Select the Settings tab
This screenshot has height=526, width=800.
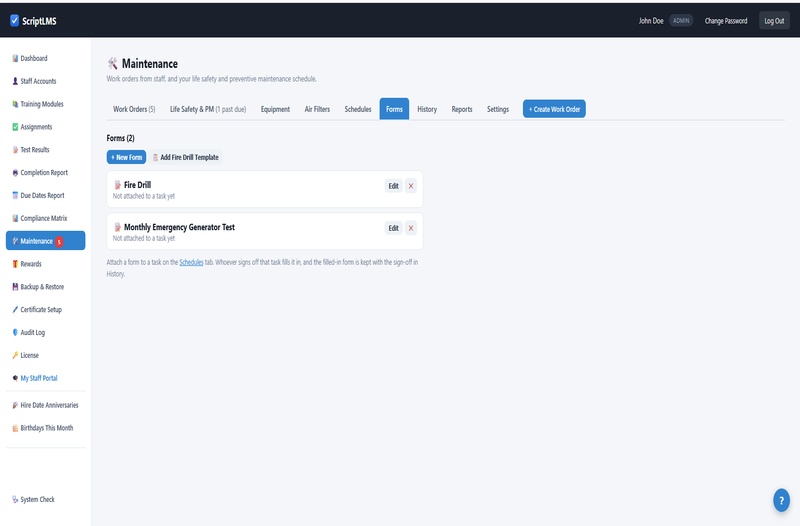(x=497, y=109)
